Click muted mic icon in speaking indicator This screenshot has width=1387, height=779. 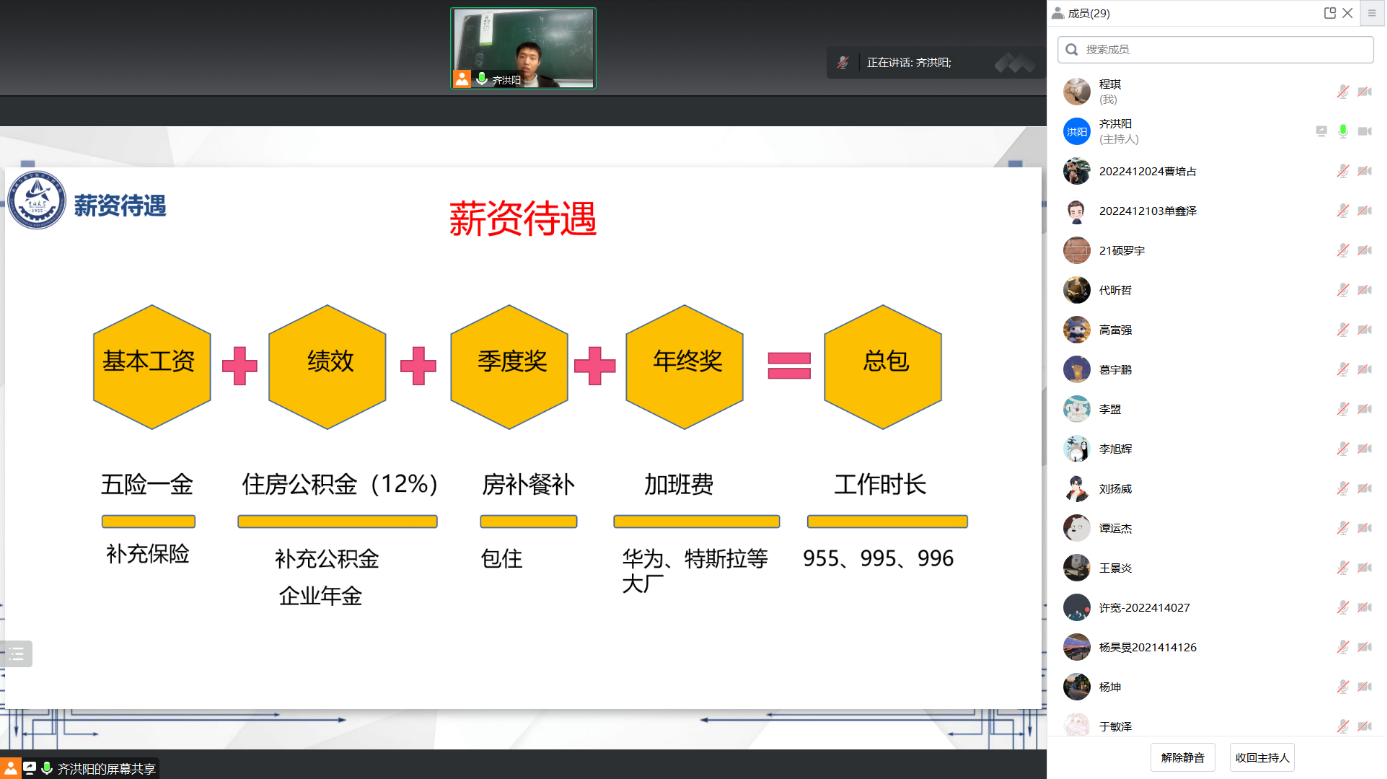click(843, 63)
